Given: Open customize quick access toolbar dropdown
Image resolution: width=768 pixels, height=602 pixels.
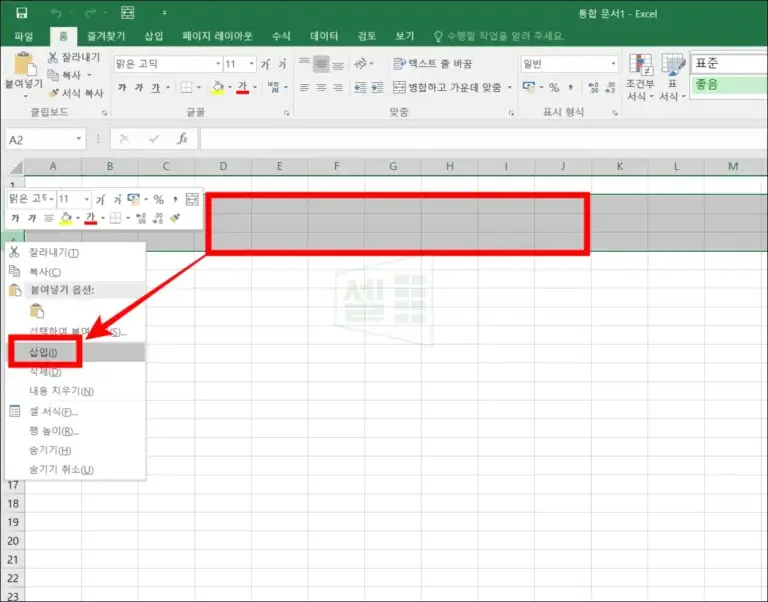Looking at the screenshot, I should pos(164,13).
